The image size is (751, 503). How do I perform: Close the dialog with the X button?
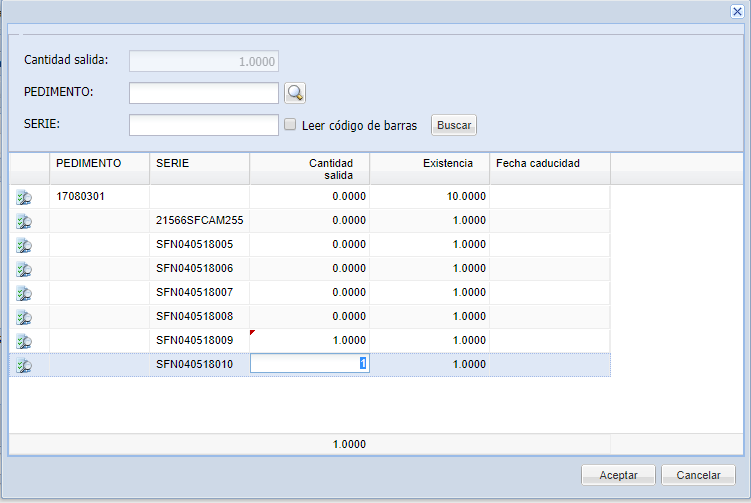tap(737, 10)
